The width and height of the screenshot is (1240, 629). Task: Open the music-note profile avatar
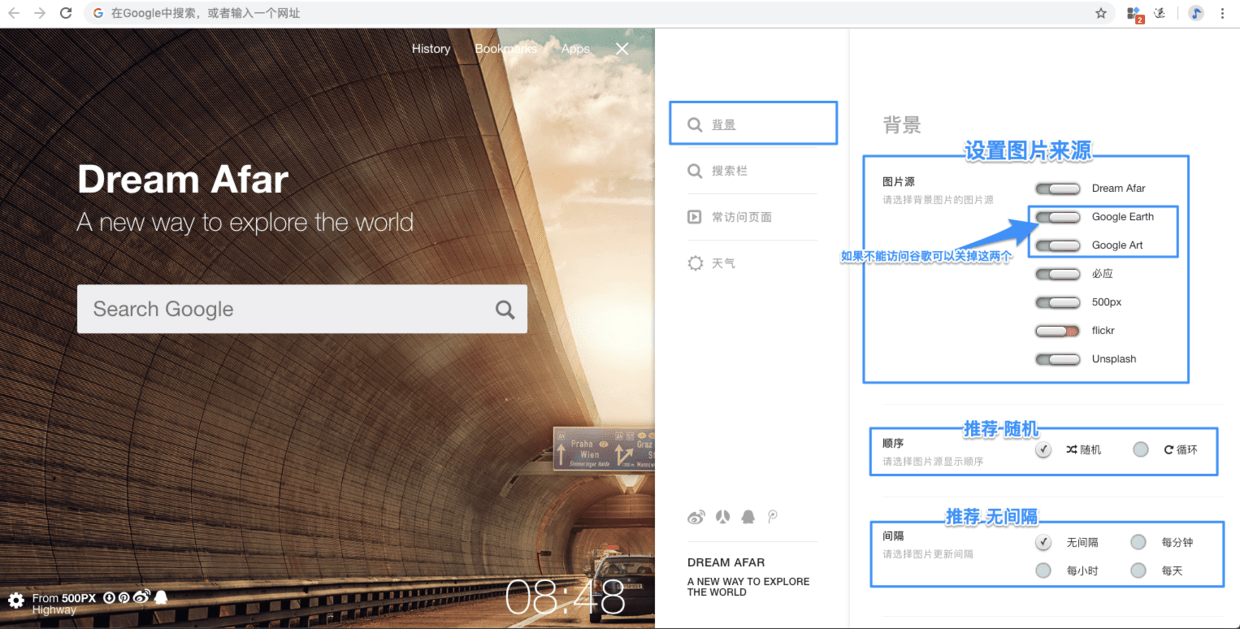(x=1196, y=13)
